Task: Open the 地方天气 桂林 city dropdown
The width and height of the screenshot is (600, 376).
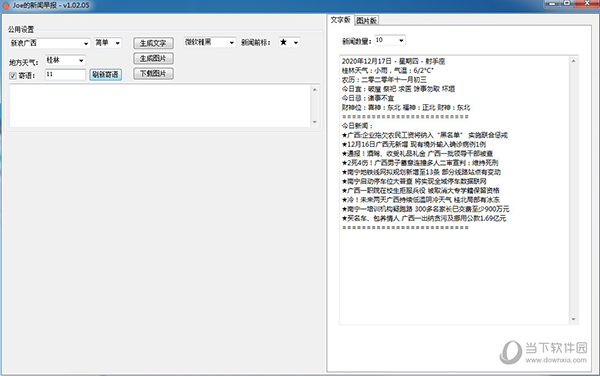Action: pyautogui.click(x=65, y=60)
